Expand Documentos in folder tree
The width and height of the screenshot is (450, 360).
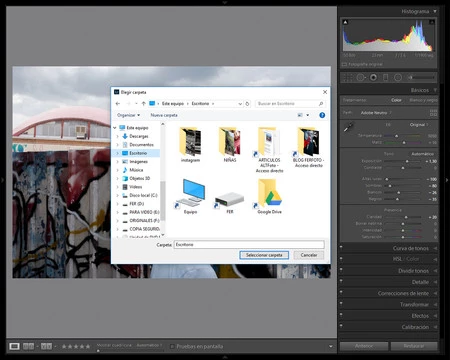pos(117,145)
